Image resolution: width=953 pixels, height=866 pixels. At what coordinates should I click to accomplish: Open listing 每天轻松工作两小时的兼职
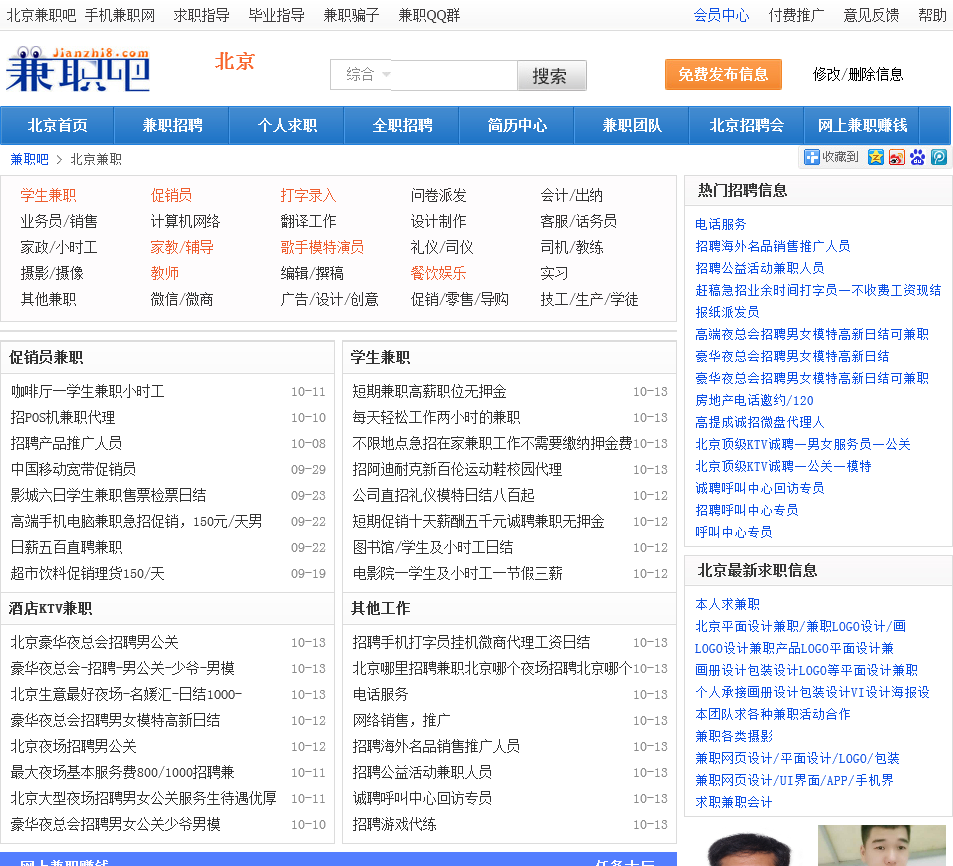(x=436, y=418)
